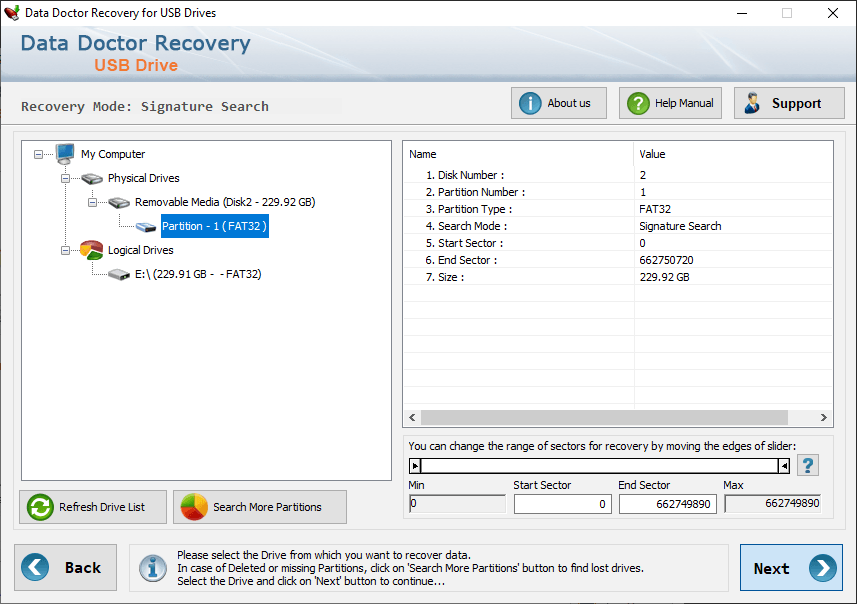This screenshot has height=604, width=857.
Task: Click the value '229.92 GB' in Size row
Action: [665, 277]
